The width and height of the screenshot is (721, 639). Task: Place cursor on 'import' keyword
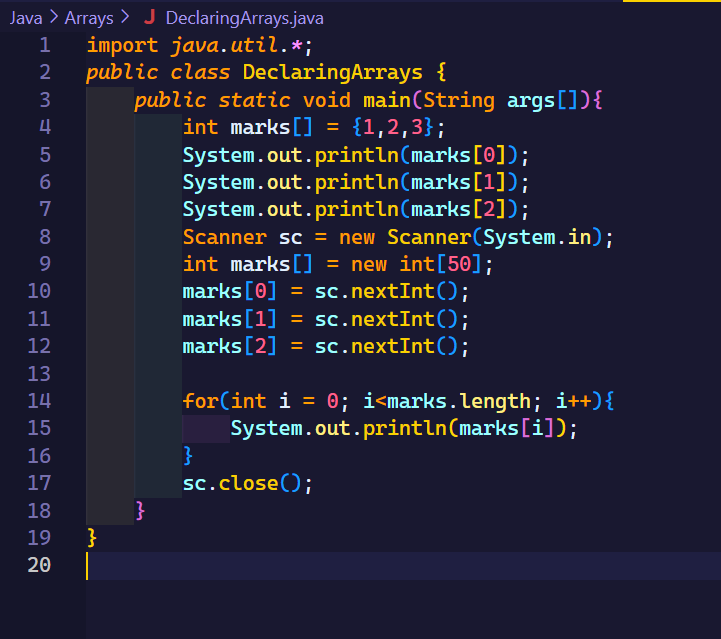122,46
